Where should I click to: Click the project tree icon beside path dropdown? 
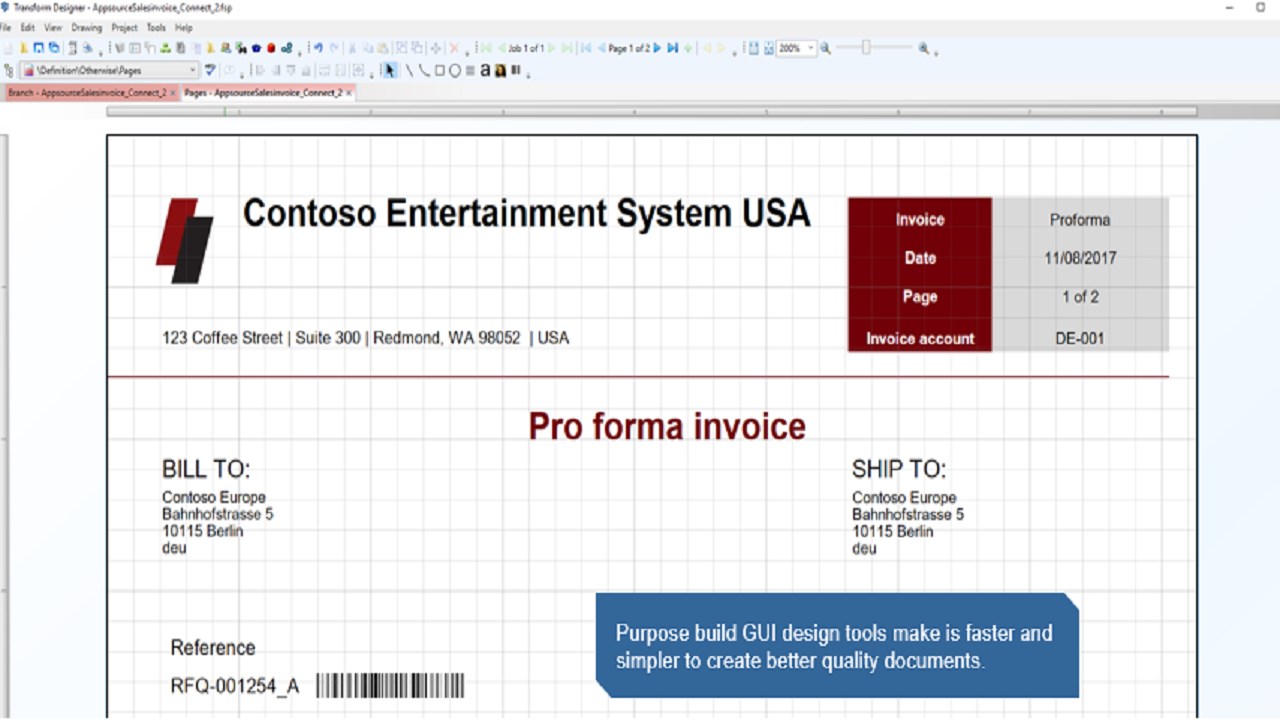(x=7, y=70)
